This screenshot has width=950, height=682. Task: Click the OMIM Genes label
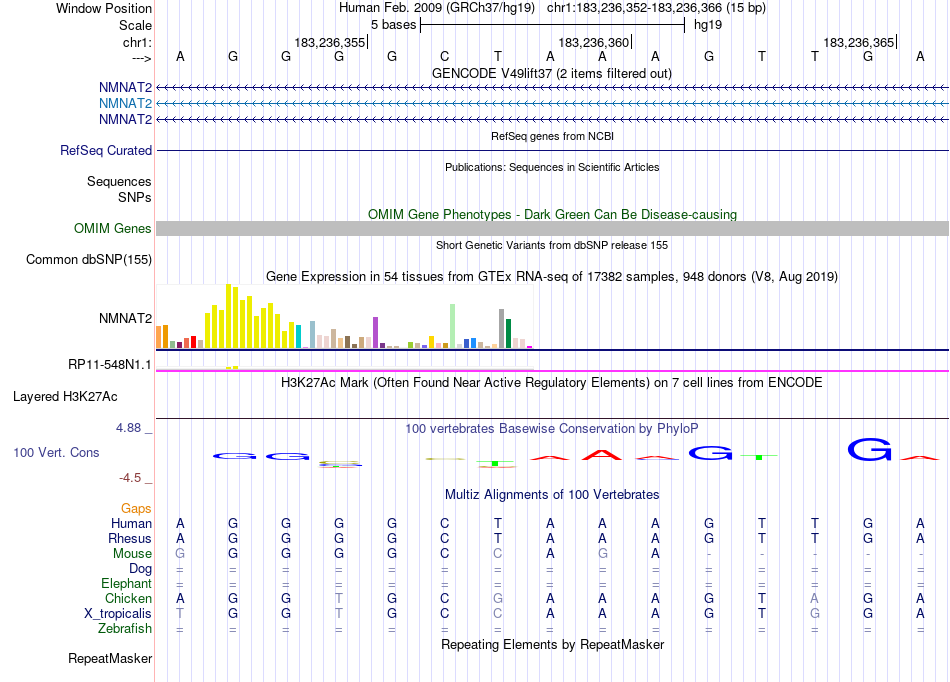click(x=113, y=228)
